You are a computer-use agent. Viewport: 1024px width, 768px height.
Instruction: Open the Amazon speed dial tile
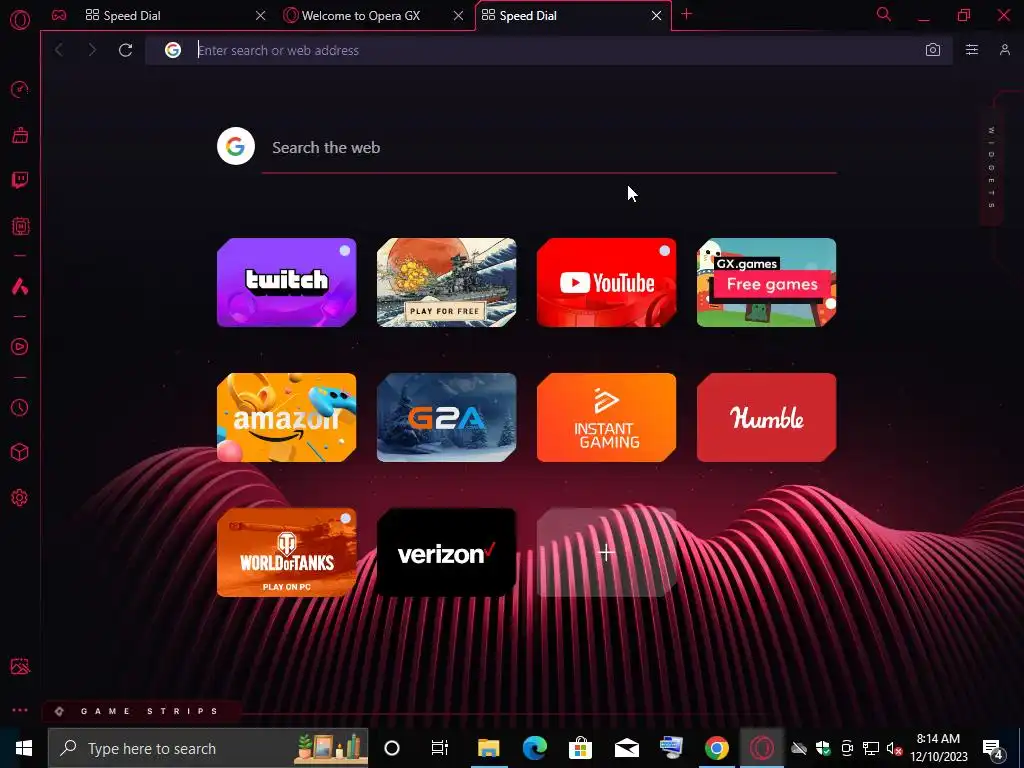click(x=287, y=417)
